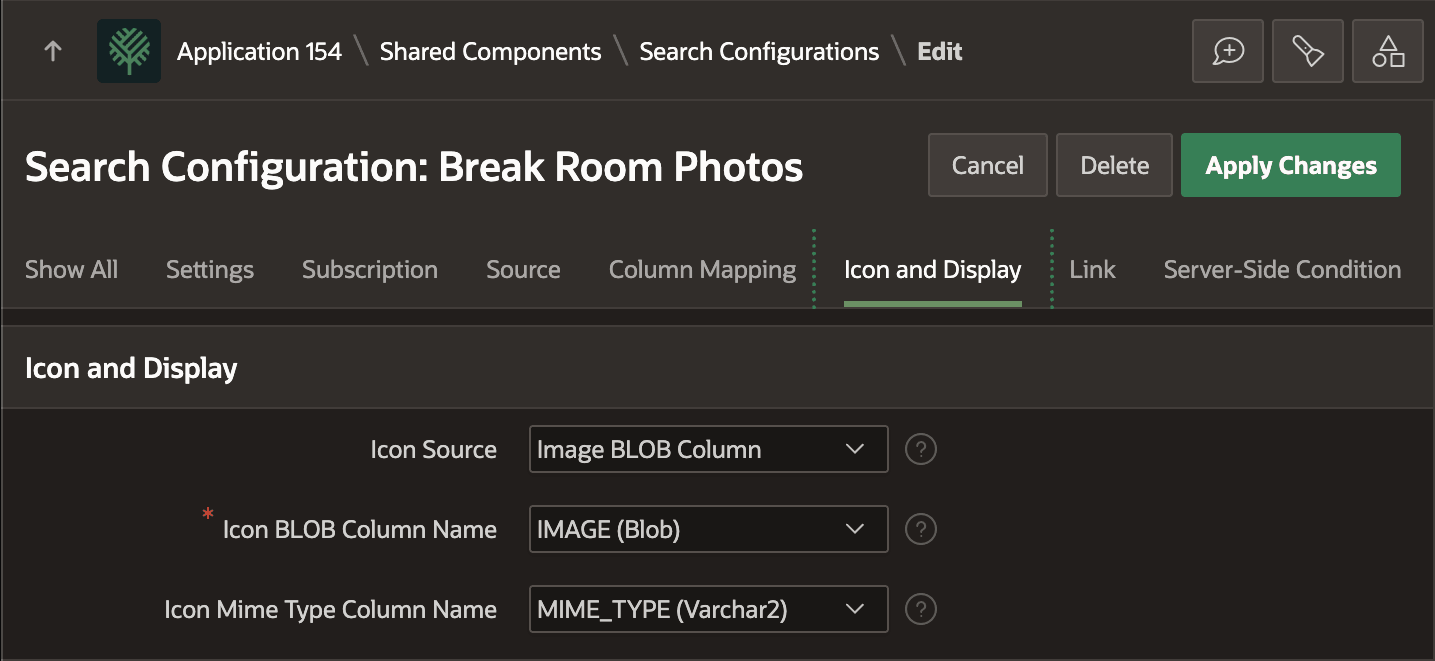Switch to the Link tab
The height and width of the screenshot is (661, 1435).
1092,269
